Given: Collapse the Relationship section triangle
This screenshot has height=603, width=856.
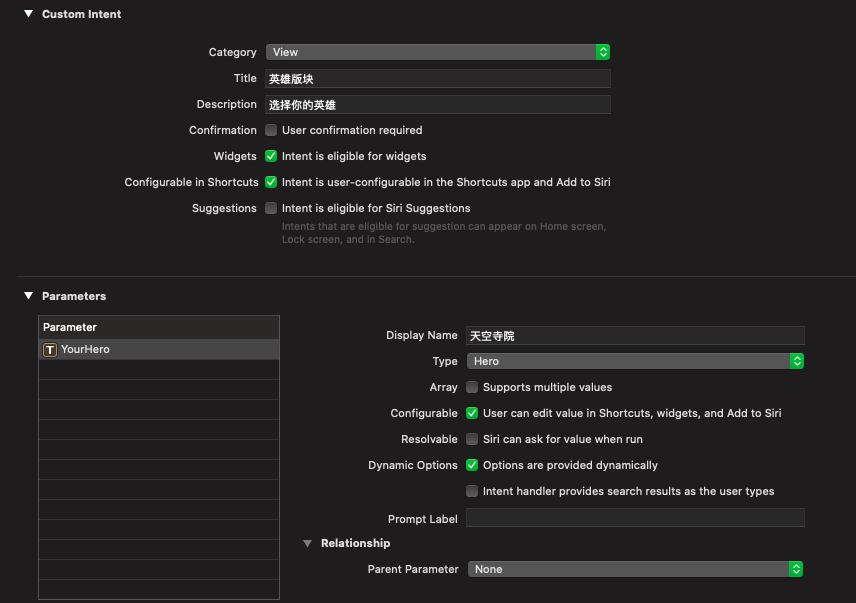Looking at the screenshot, I should (308, 543).
